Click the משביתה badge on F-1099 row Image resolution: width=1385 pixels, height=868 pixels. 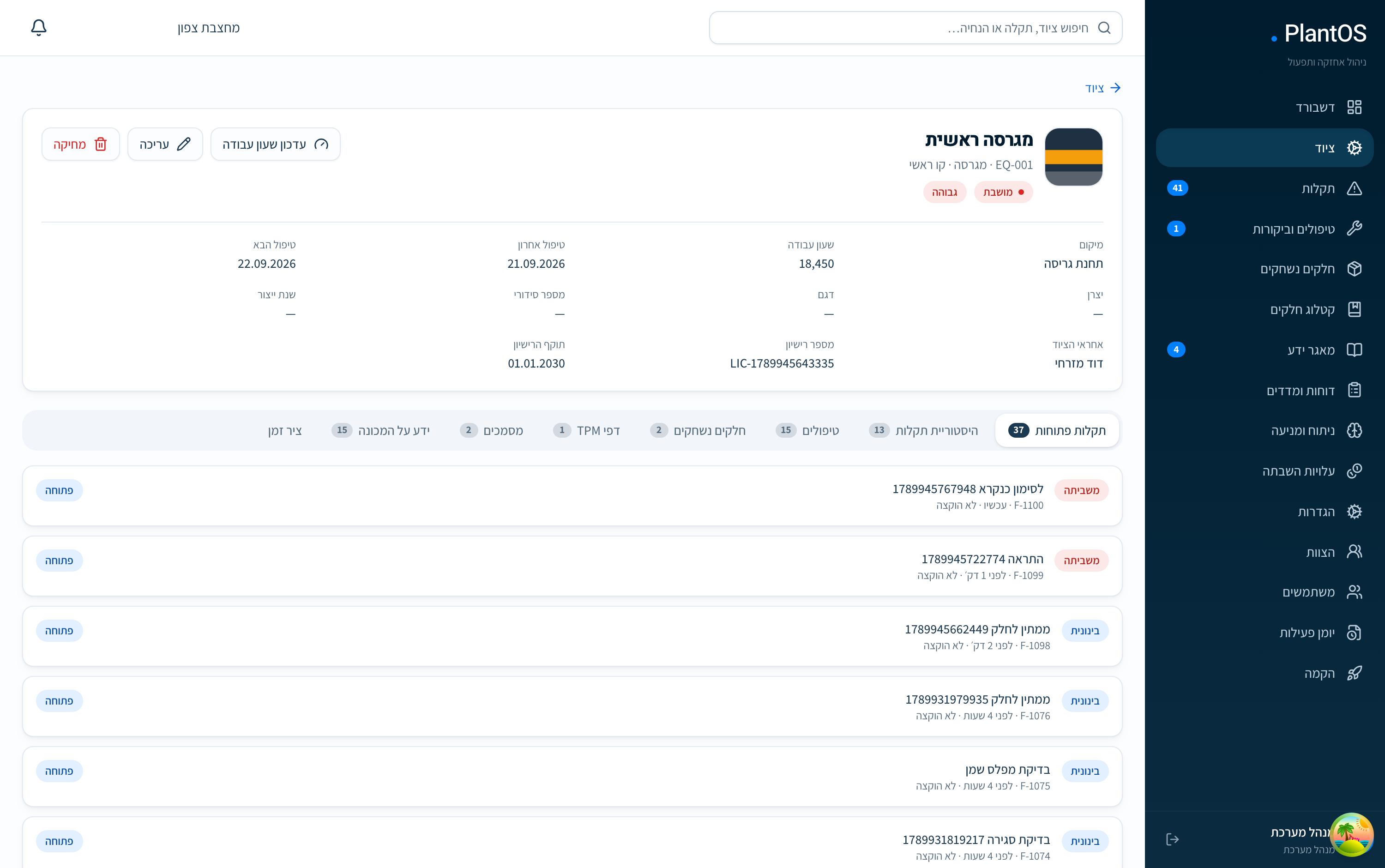coord(1081,561)
